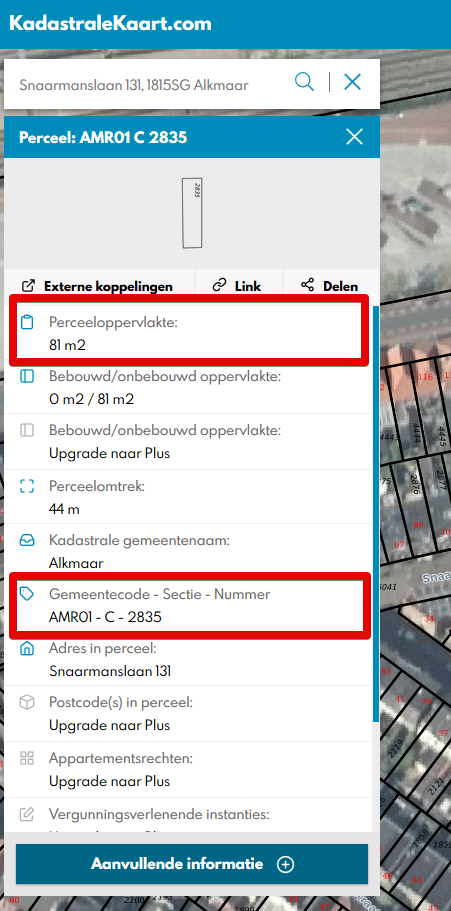
Task: Click the Kadastrale gemeentenaam tray icon
Action: pyautogui.click(x=27, y=540)
